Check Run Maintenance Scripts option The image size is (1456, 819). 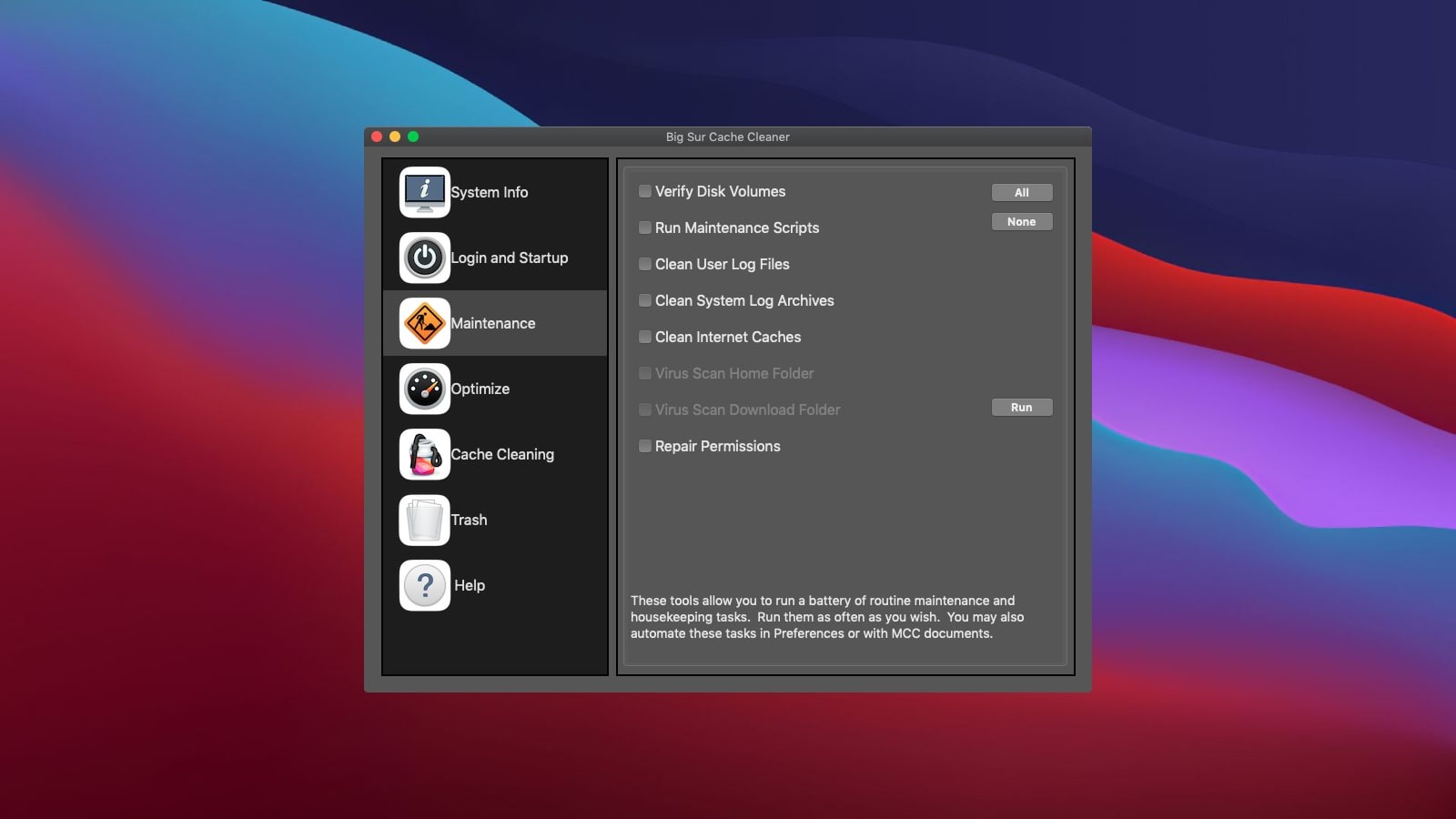645,227
